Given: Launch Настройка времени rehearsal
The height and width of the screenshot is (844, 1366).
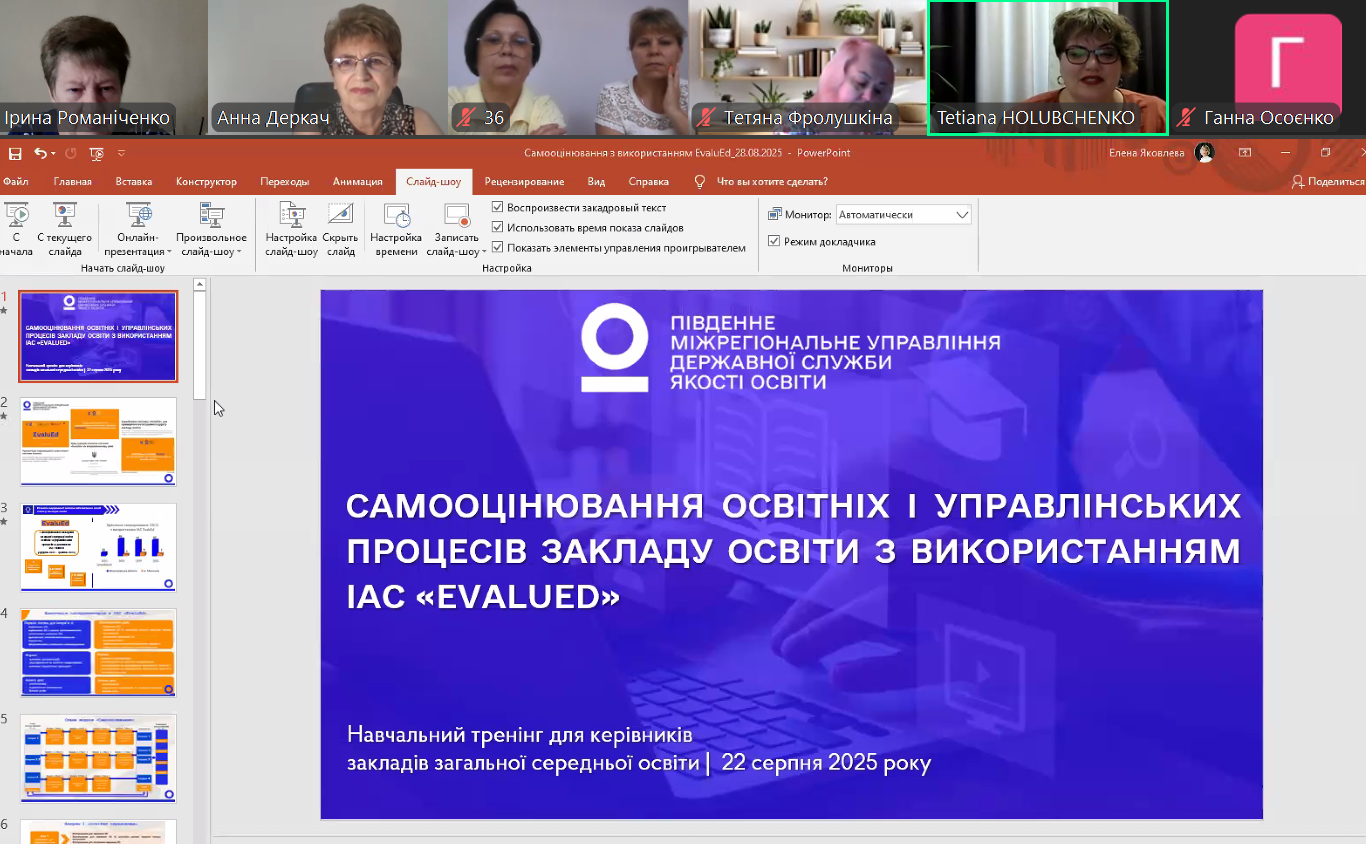Looking at the screenshot, I should (396, 230).
